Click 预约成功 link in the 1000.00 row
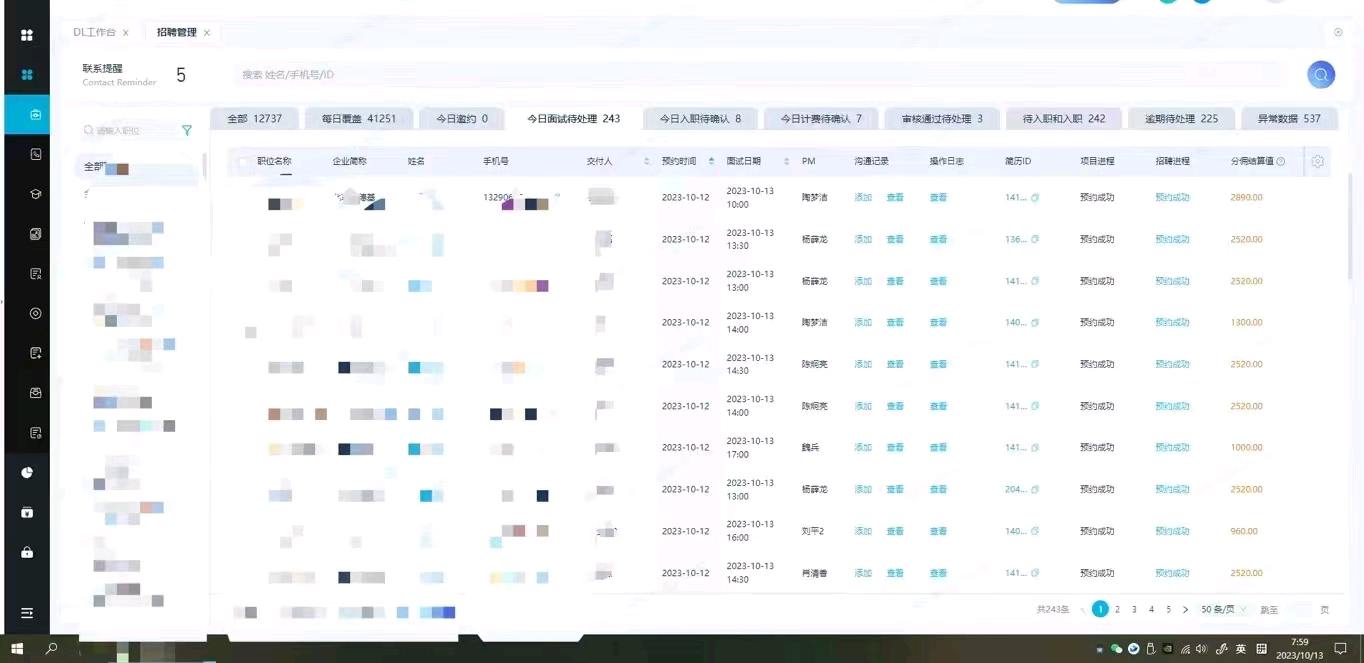Screen dimensions: 1364x663 click(1172, 448)
